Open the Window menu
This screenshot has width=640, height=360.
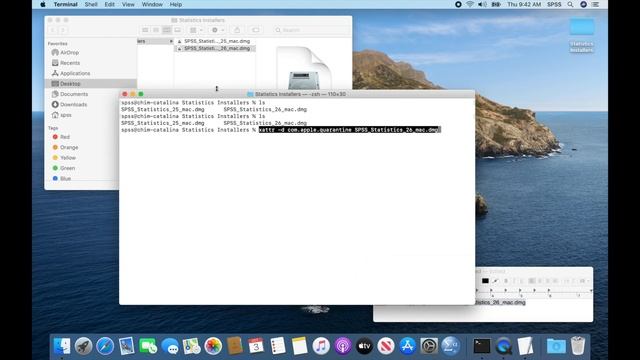(152, 4)
